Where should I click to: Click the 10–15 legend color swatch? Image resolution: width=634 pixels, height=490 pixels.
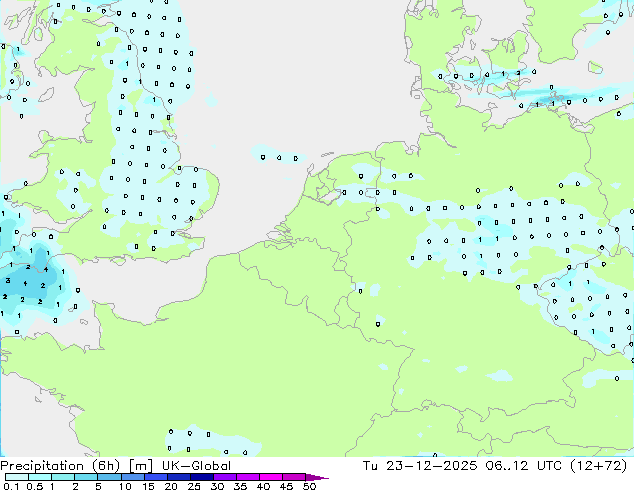coord(132,477)
